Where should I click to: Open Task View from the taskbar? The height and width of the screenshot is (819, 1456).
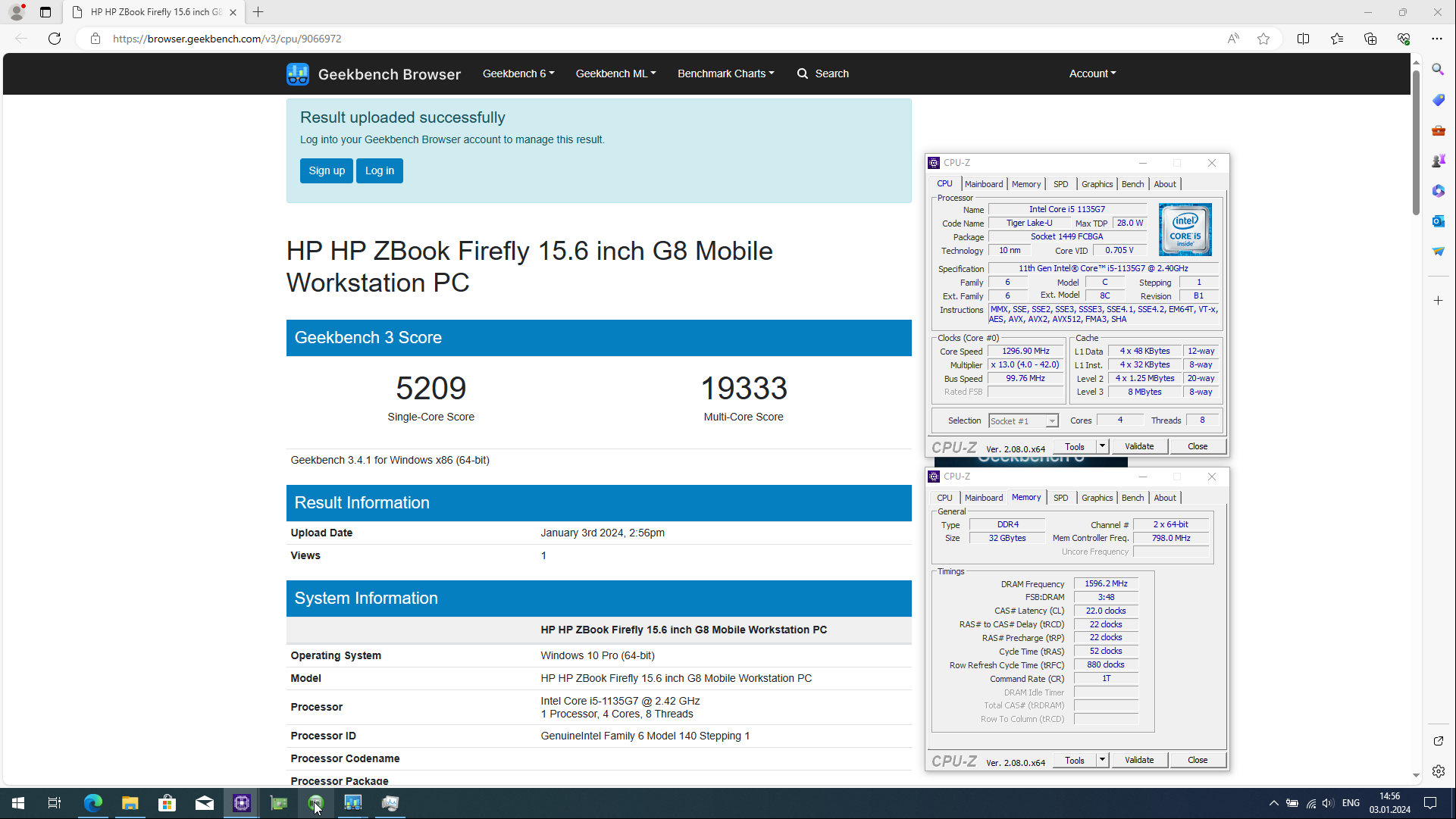point(55,803)
